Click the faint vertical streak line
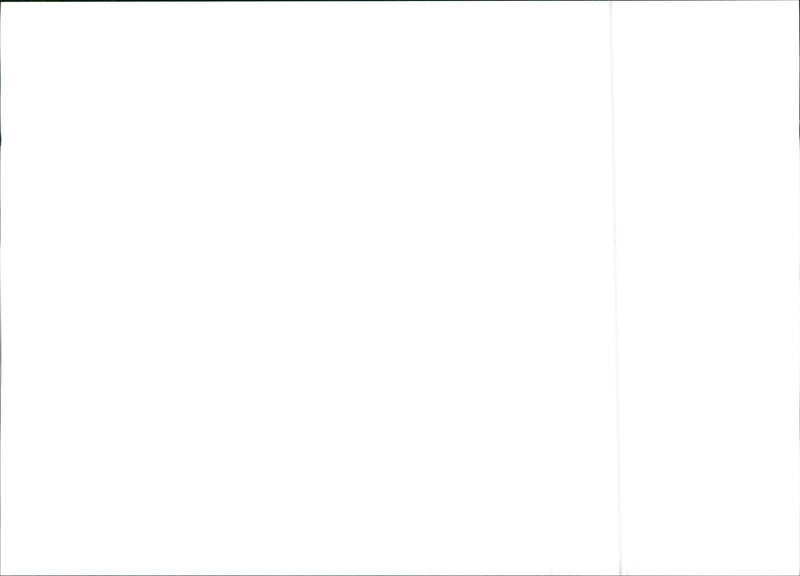This screenshot has height=576, width=800. [615, 288]
